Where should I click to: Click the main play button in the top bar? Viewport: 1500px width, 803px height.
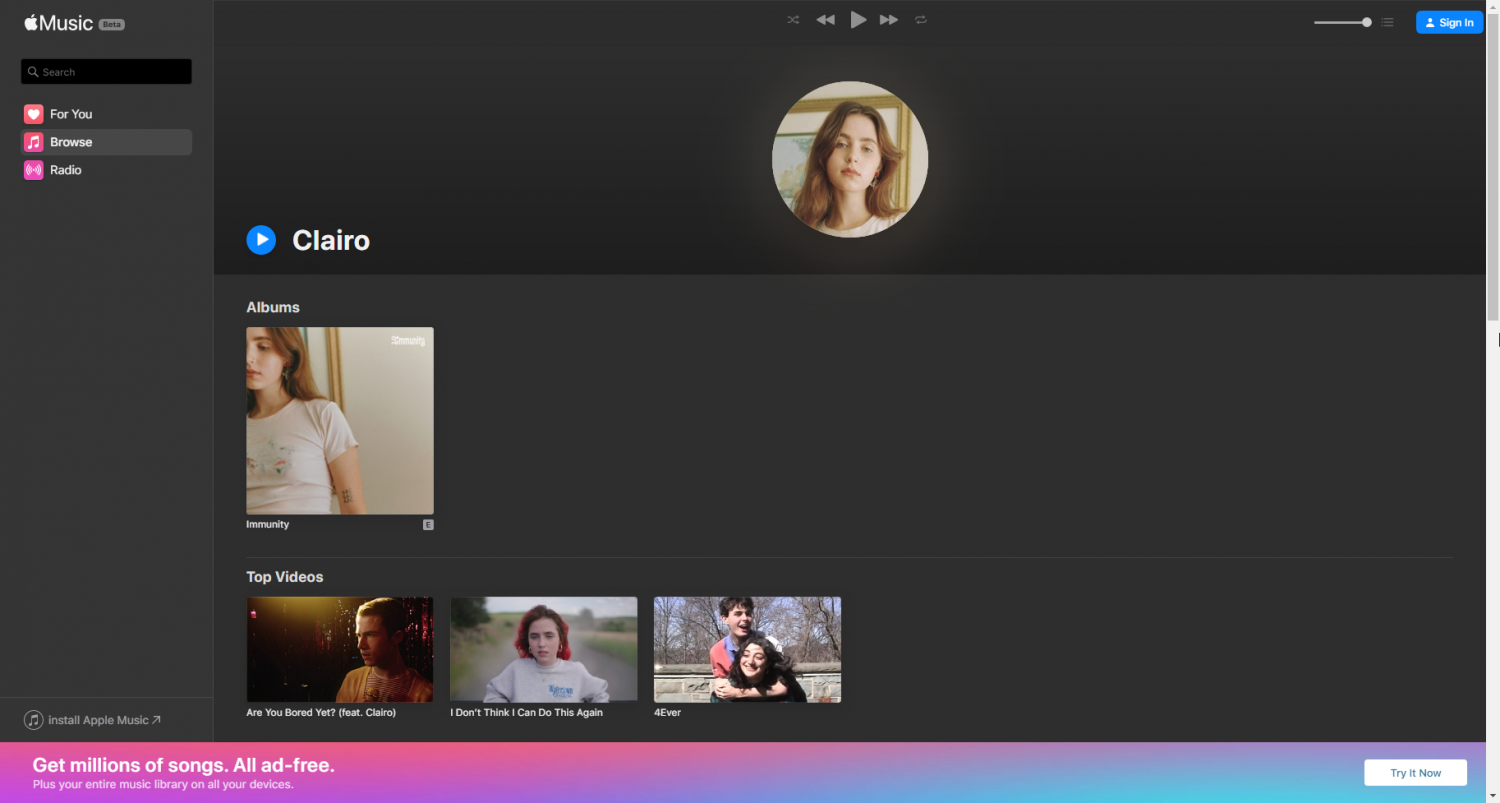(858, 20)
